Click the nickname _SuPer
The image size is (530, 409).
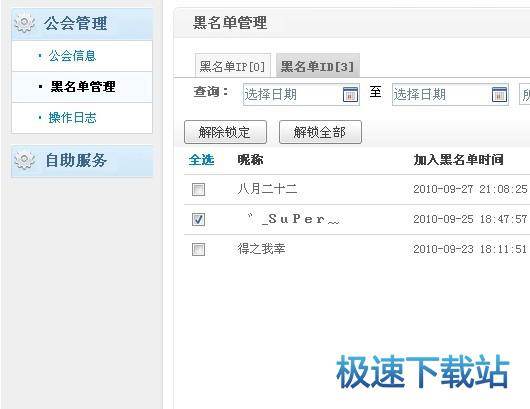tap(293, 219)
